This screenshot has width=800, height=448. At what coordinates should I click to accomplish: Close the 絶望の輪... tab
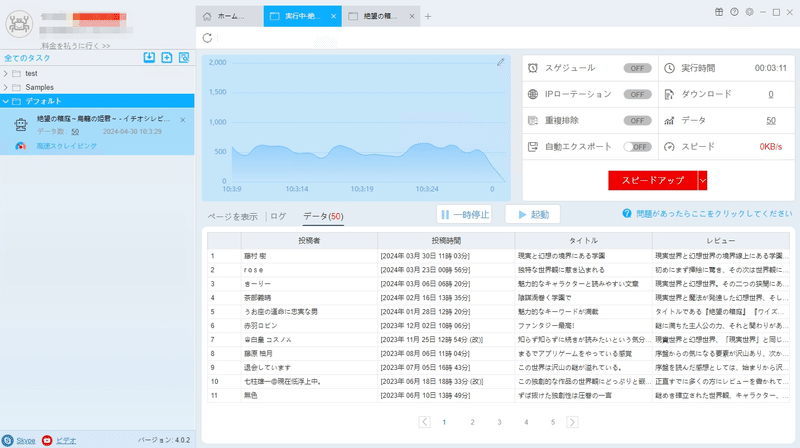coord(412,16)
